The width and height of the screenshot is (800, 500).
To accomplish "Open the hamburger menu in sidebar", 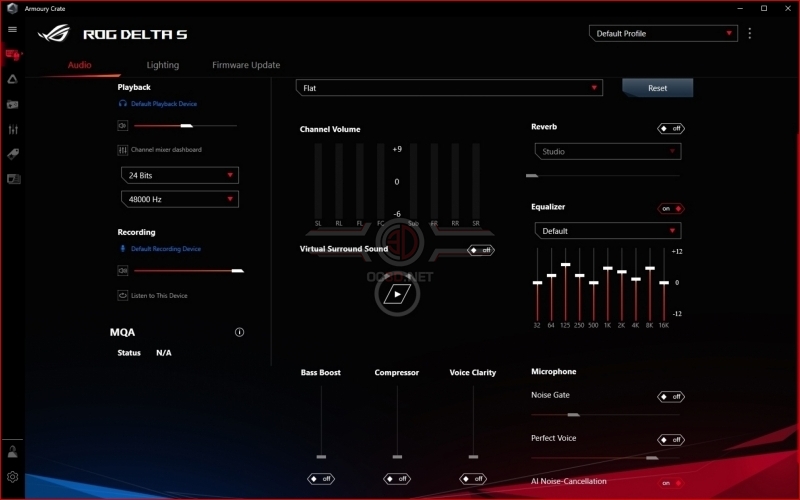I will click(x=12, y=30).
